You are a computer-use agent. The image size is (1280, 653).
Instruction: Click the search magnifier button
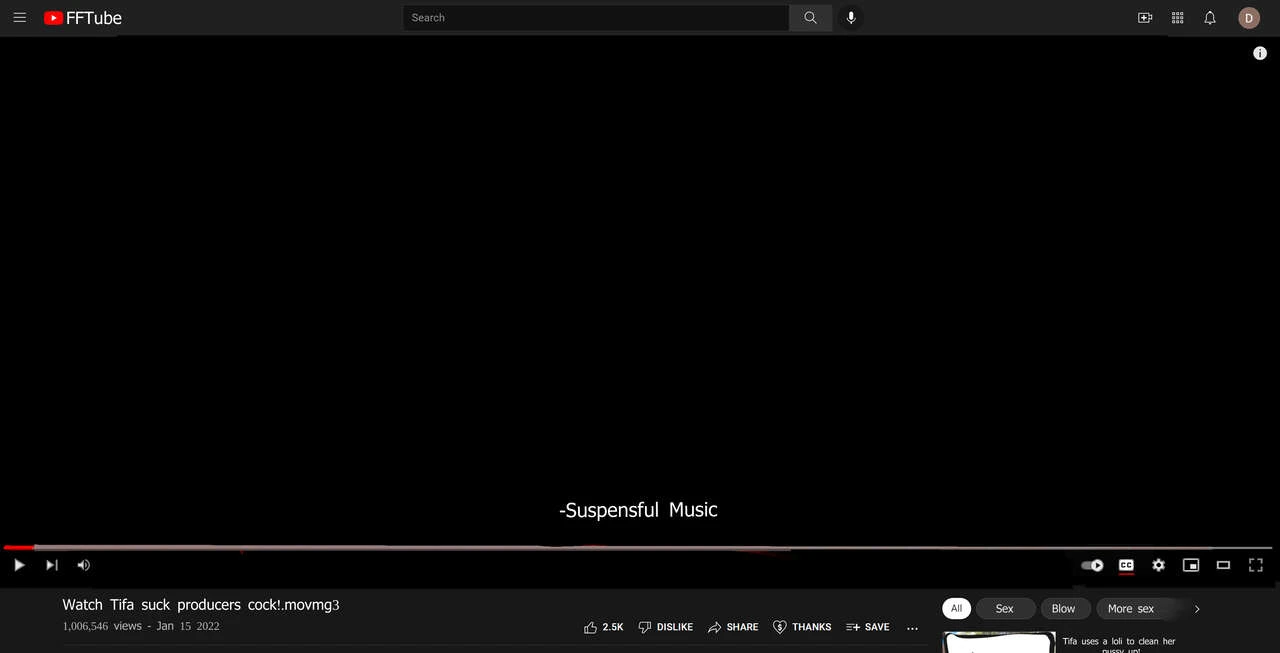(x=810, y=17)
